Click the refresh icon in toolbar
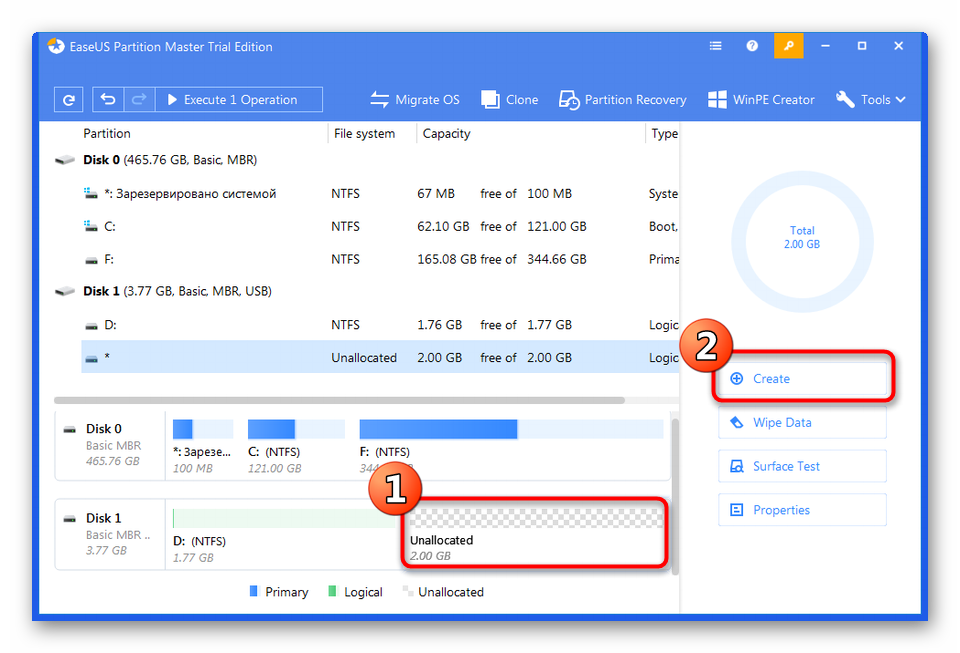Viewport: 960px width, 653px height. point(68,100)
